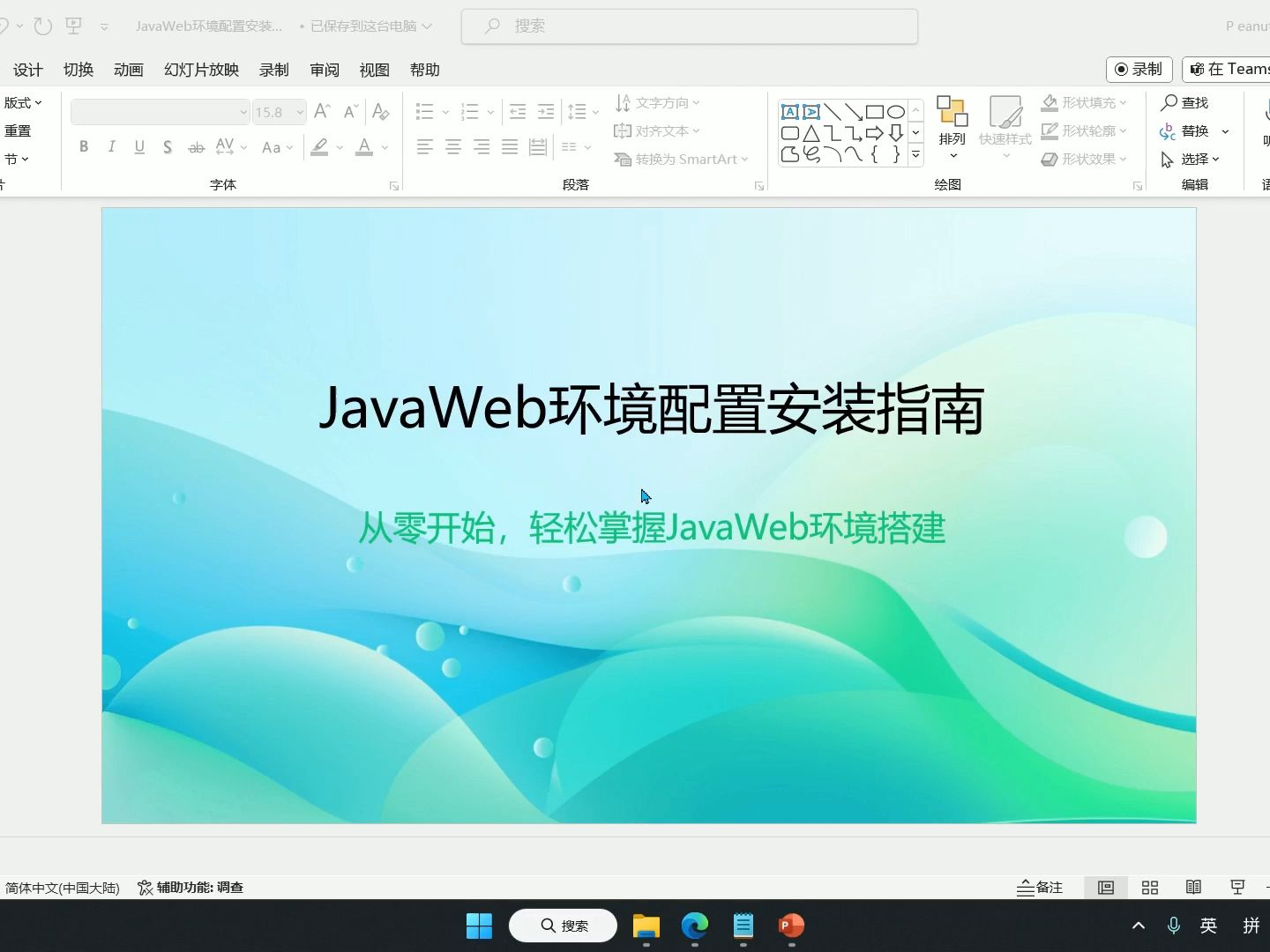Open the Select dropdown in Editing
The width and height of the screenshot is (1270, 952).
coord(1190,160)
